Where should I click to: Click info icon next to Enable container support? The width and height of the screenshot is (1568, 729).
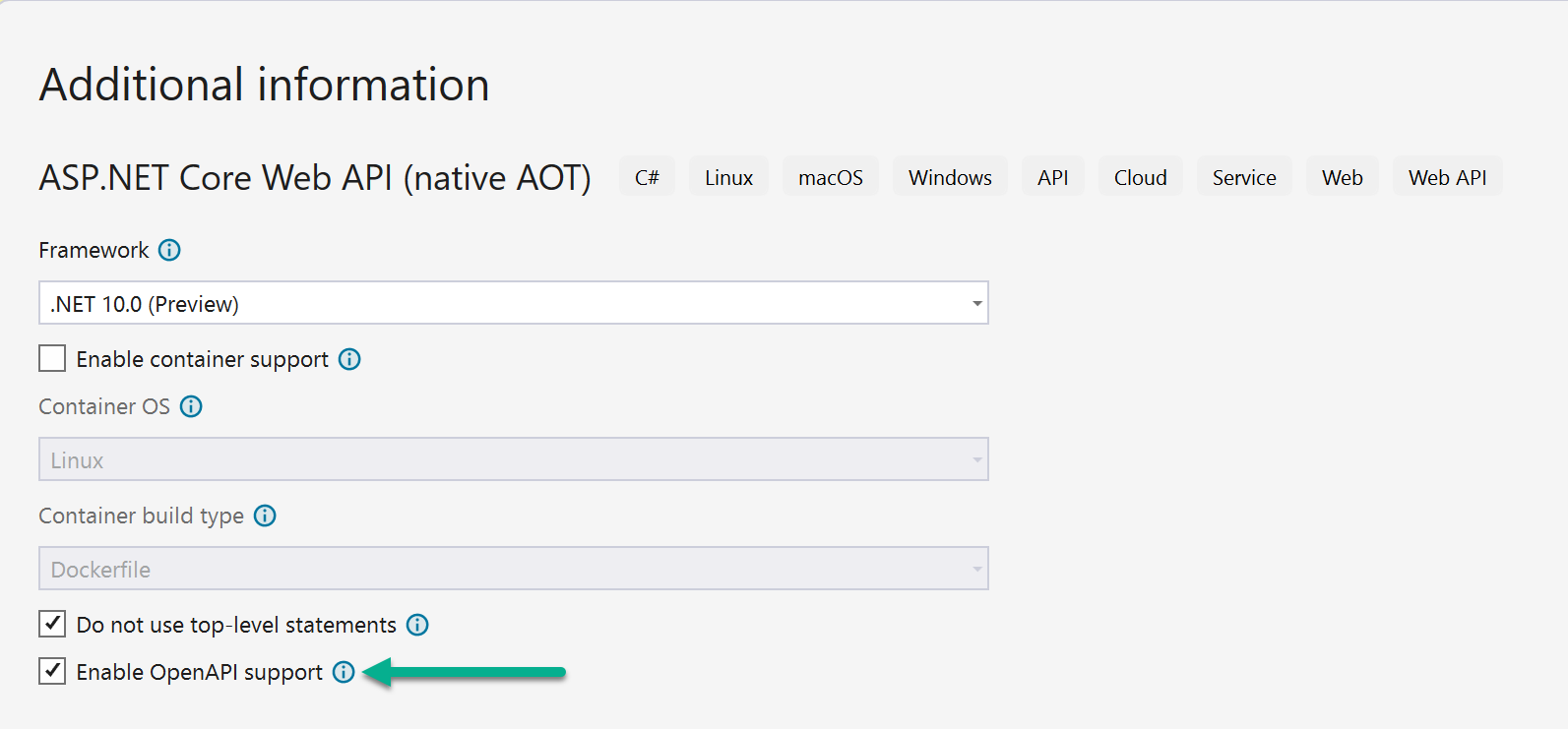pyautogui.click(x=349, y=359)
